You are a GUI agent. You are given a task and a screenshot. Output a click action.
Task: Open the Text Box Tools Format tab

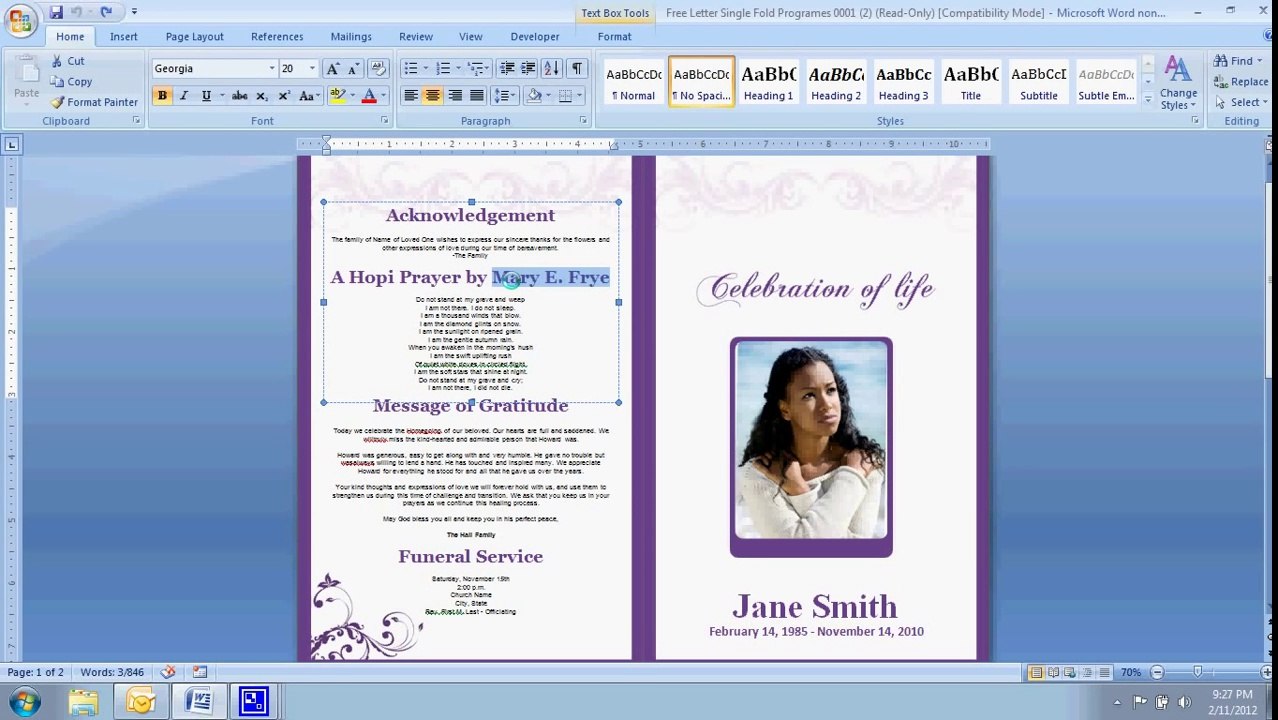[615, 37]
